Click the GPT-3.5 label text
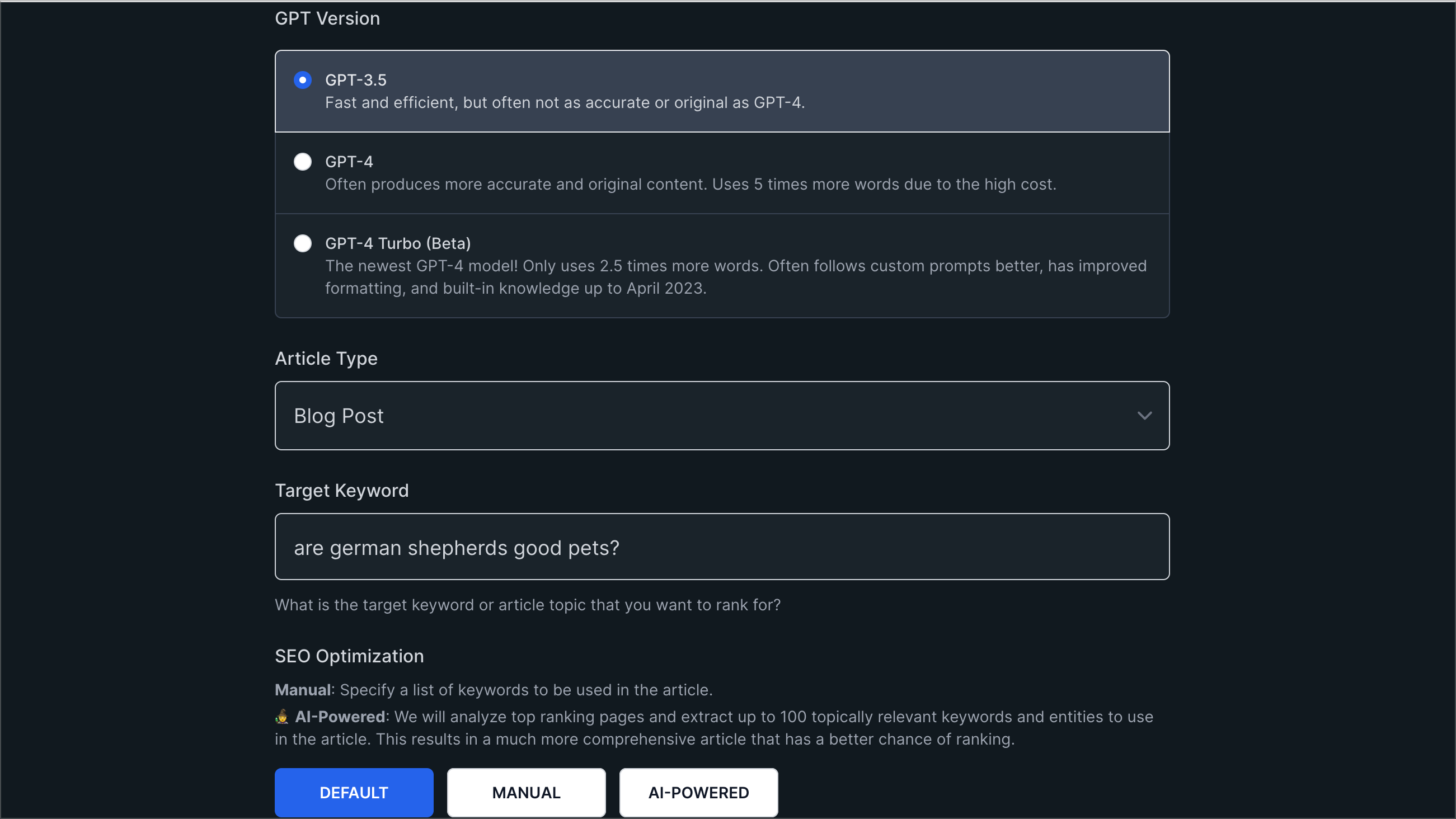The image size is (1456, 819). click(x=355, y=80)
